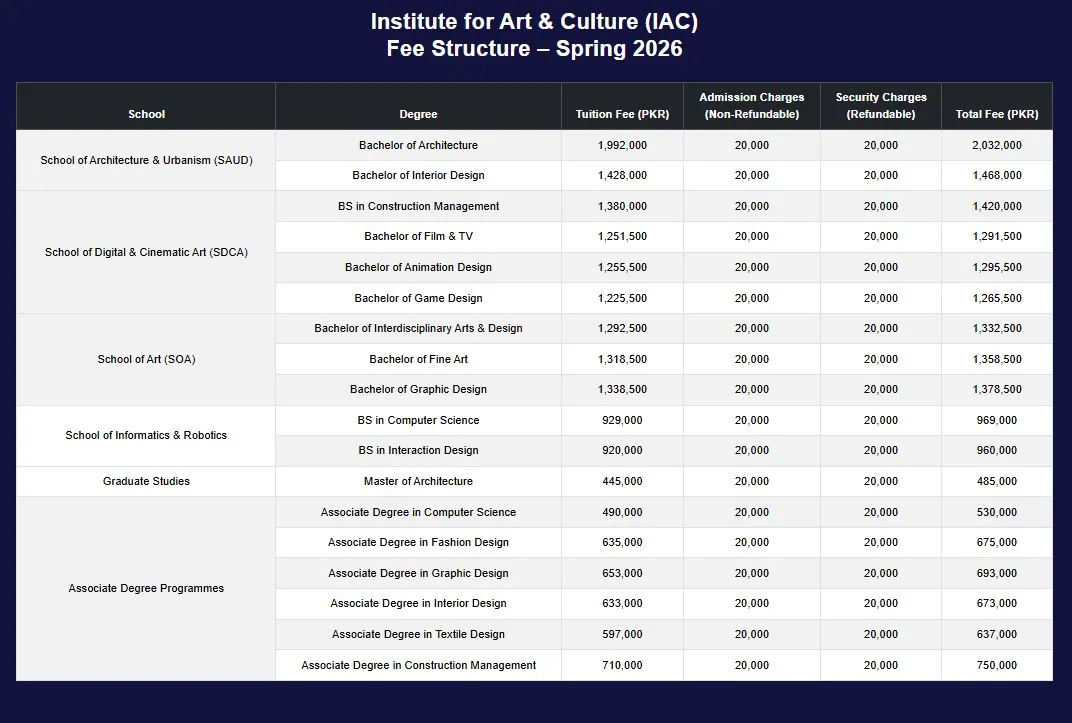Select total fee value 750,000
The width and height of the screenshot is (1072, 723).
point(997,665)
